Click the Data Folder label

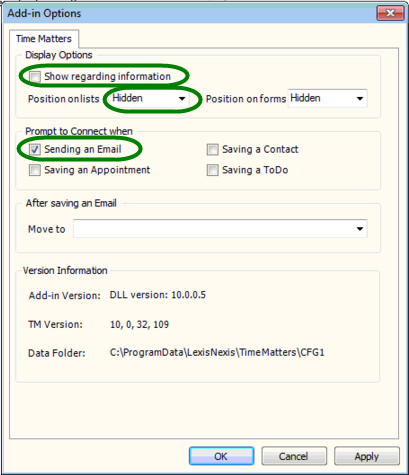click(x=57, y=353)
